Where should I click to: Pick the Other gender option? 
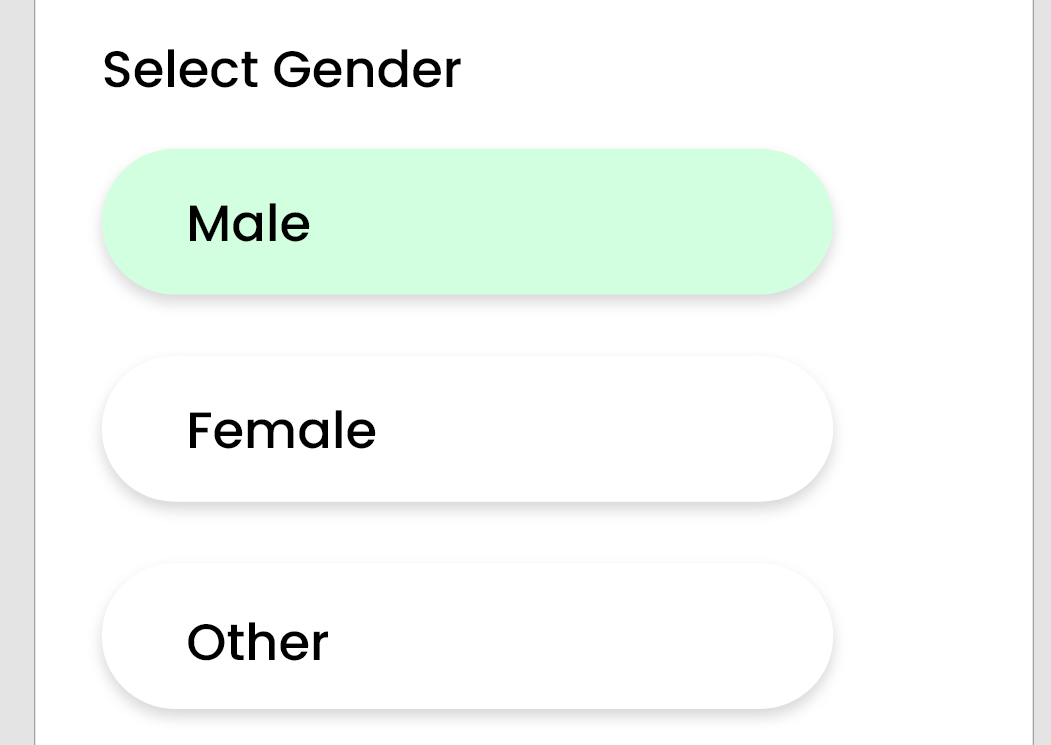(467, 637)
